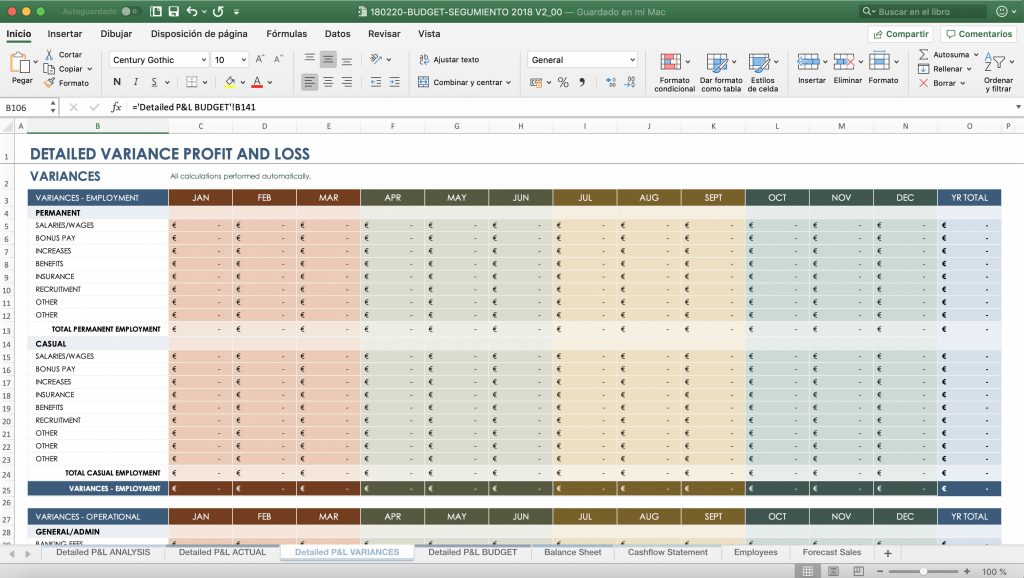Open the font size 10 dropdown
The image size is (1024, 578).
(244, 59)
